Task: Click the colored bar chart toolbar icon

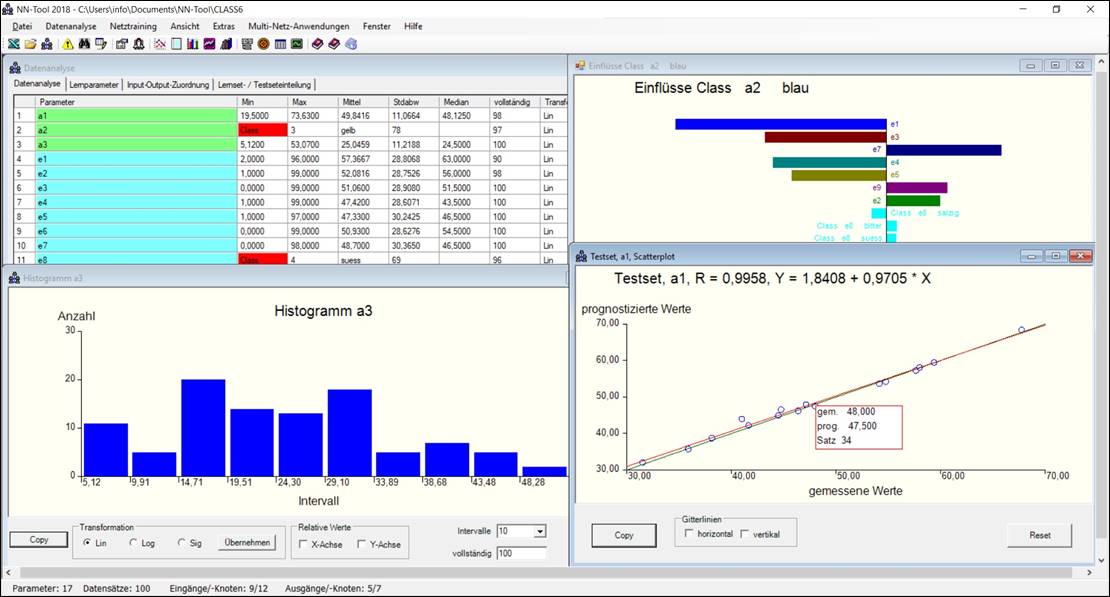Action: 192,44
